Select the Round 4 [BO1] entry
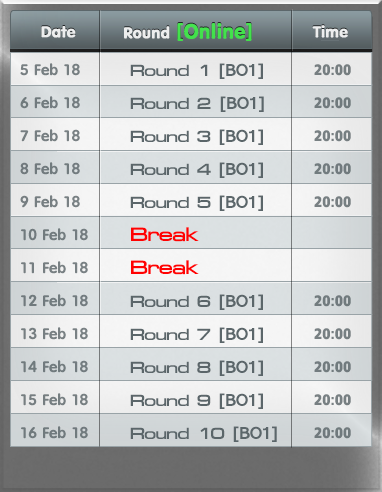This screenshot has height=492, width=382. (197, 169)
